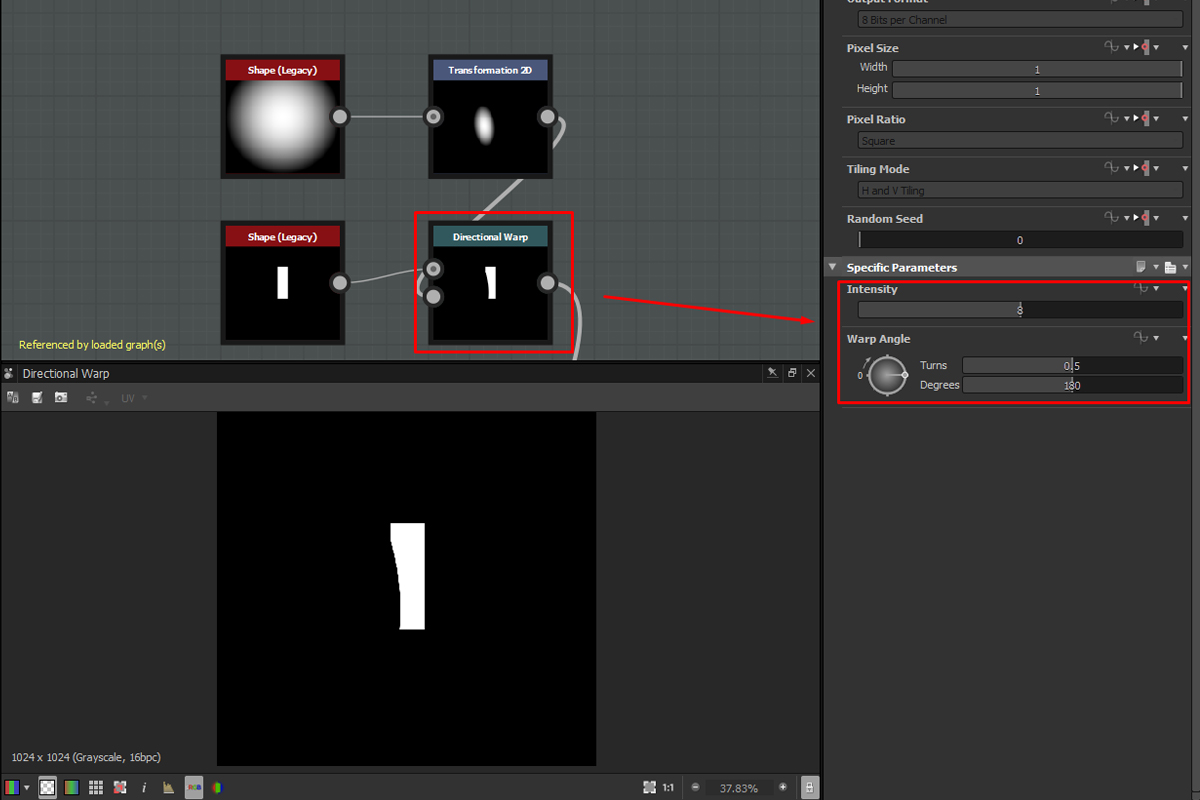Expand the Random Seed options arrow at far right
The width and height of the screenshot is (1200, 800).
pos(1185,217)
